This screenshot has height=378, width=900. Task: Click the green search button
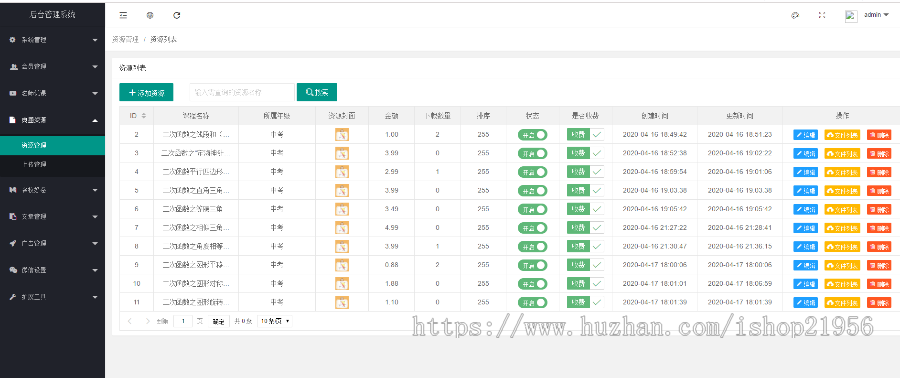[x=317, y=92]
